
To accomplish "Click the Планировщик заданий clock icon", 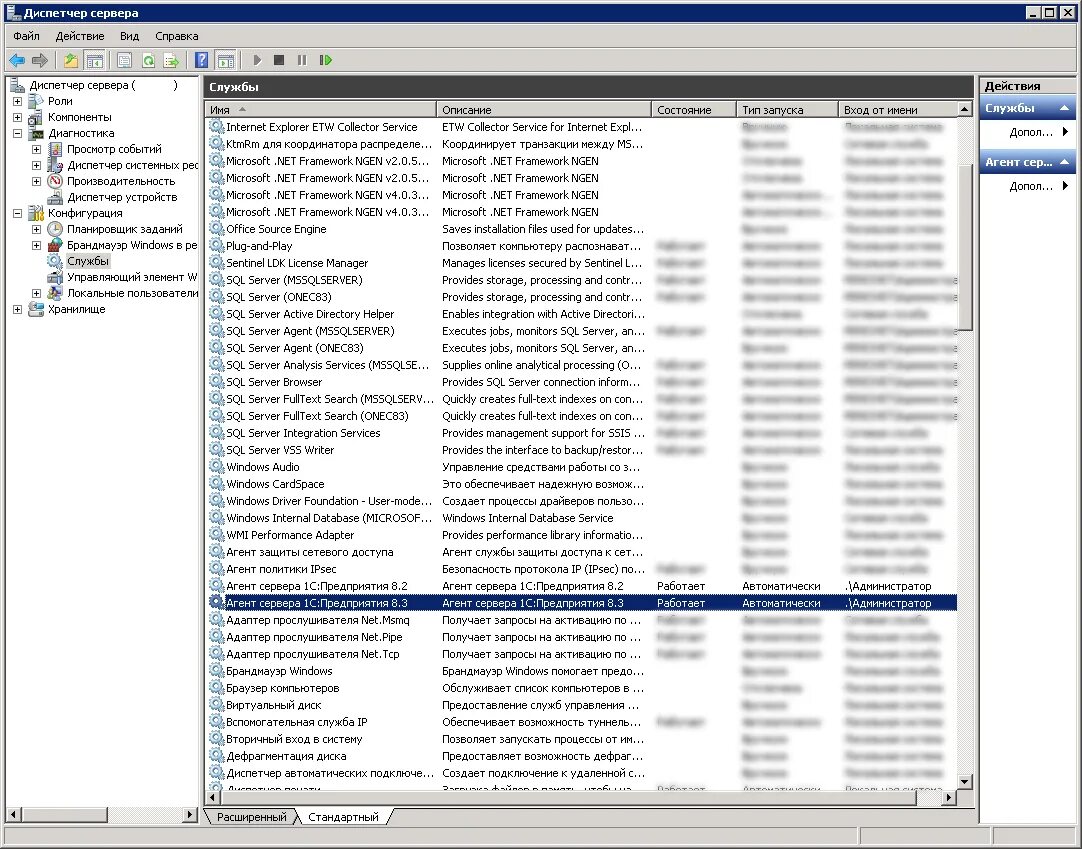I will 55,229.
